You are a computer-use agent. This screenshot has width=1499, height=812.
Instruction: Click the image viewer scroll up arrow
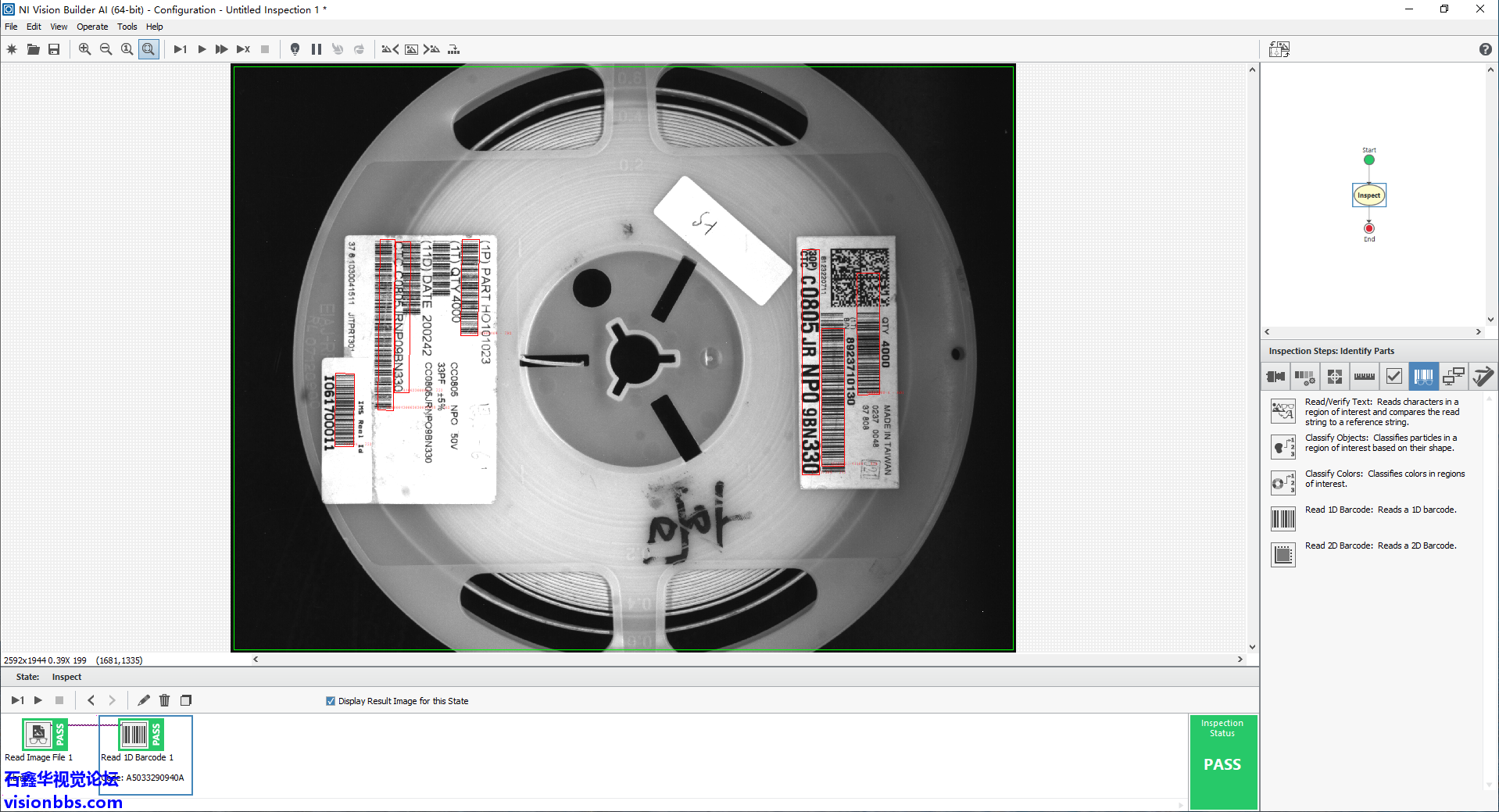point(1252,70)
